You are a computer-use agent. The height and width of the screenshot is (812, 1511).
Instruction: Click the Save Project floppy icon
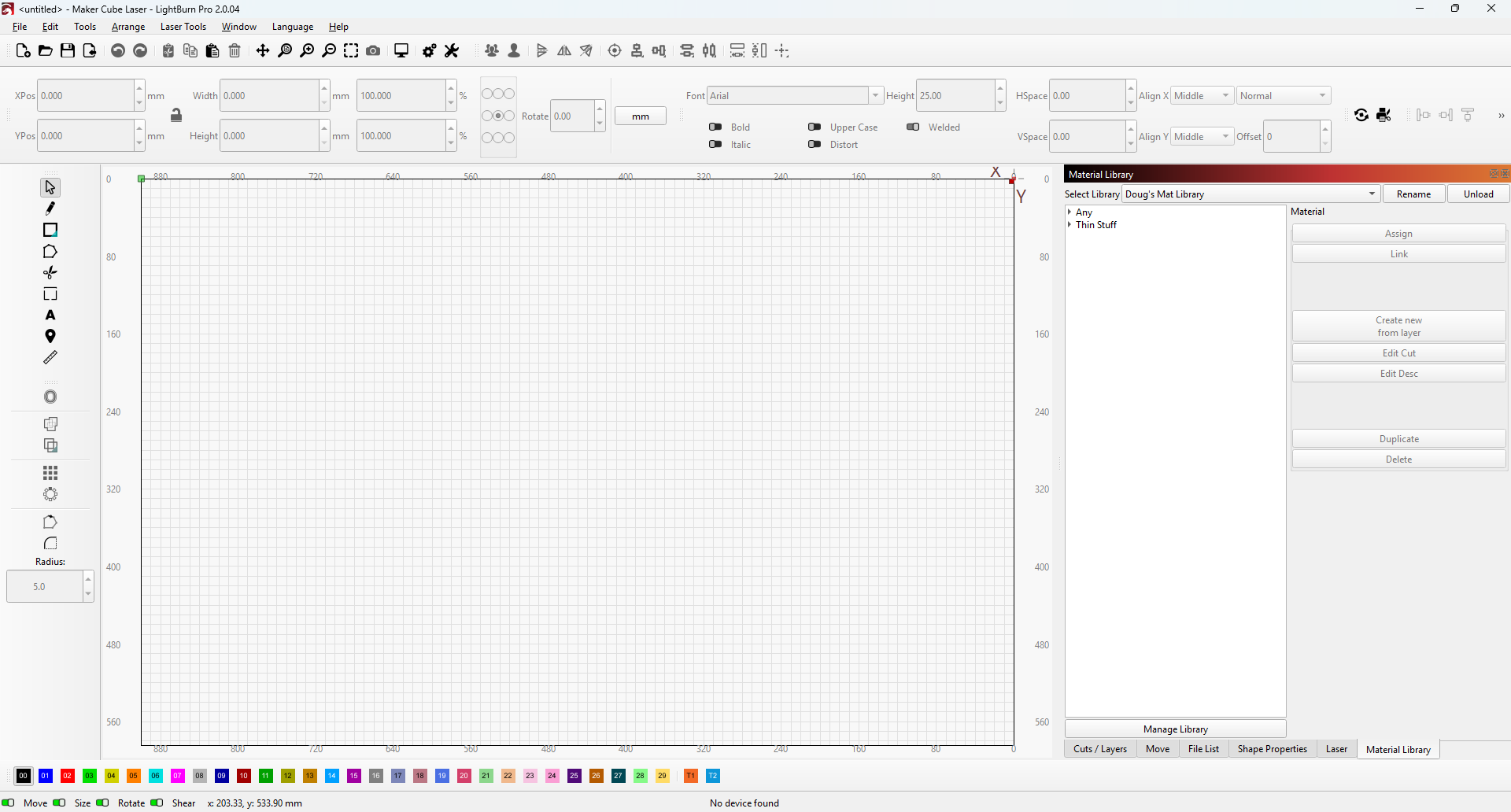pos(68,51)
